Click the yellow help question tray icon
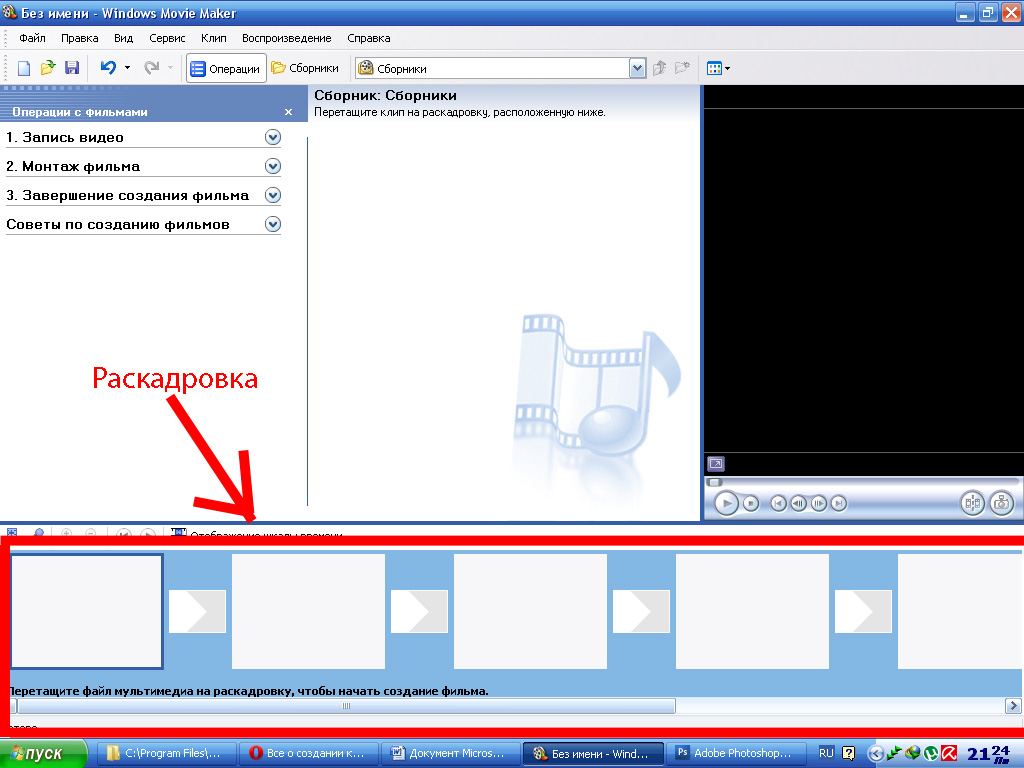 [848, 753]
